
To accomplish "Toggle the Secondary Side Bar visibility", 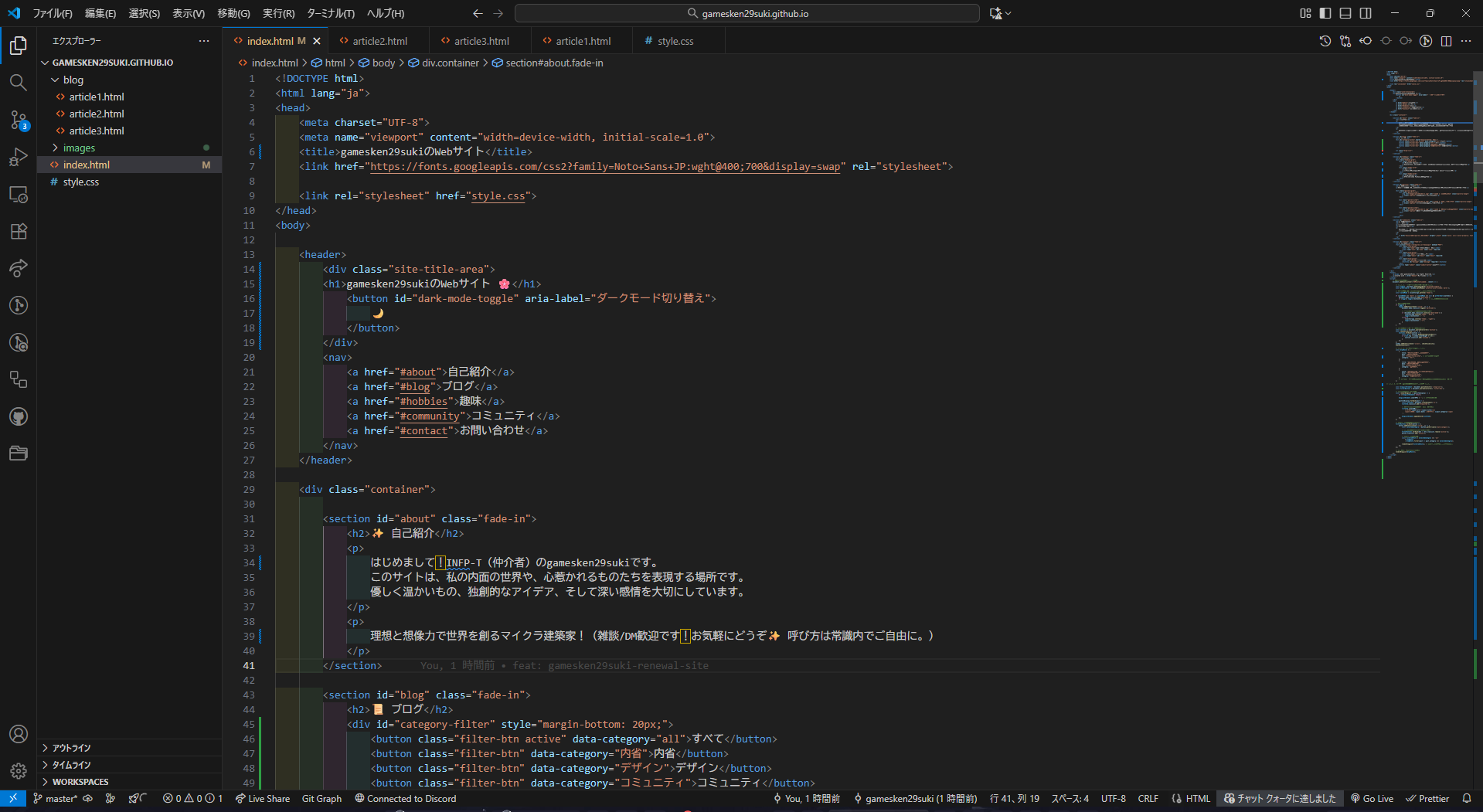I will pos(1365,13).
